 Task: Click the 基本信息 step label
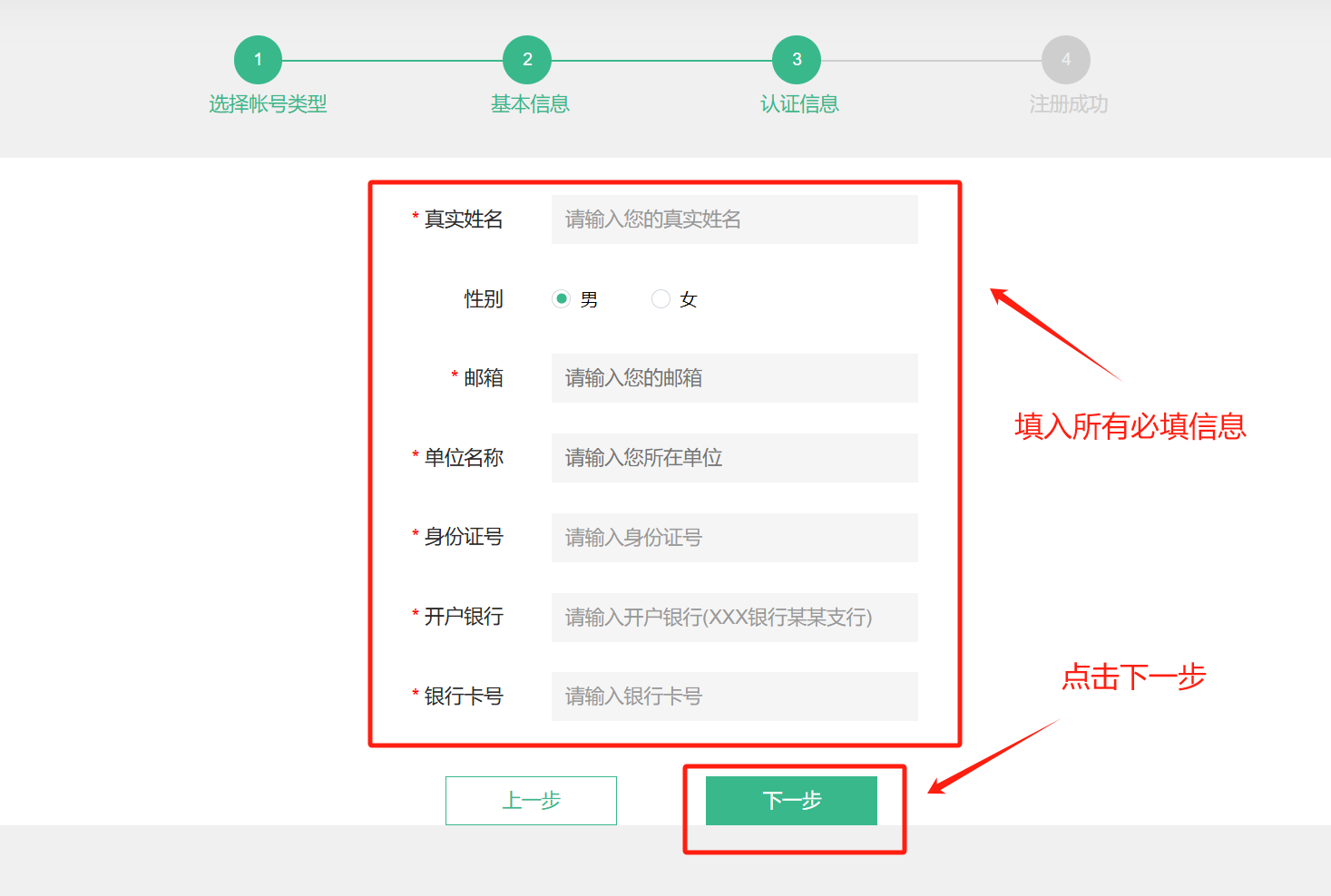(530, 104)
